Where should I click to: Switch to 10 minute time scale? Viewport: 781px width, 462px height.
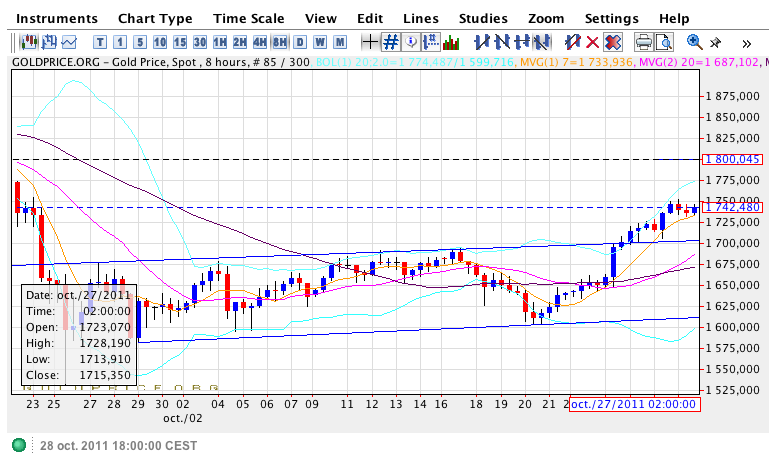[x=160, y=42]
